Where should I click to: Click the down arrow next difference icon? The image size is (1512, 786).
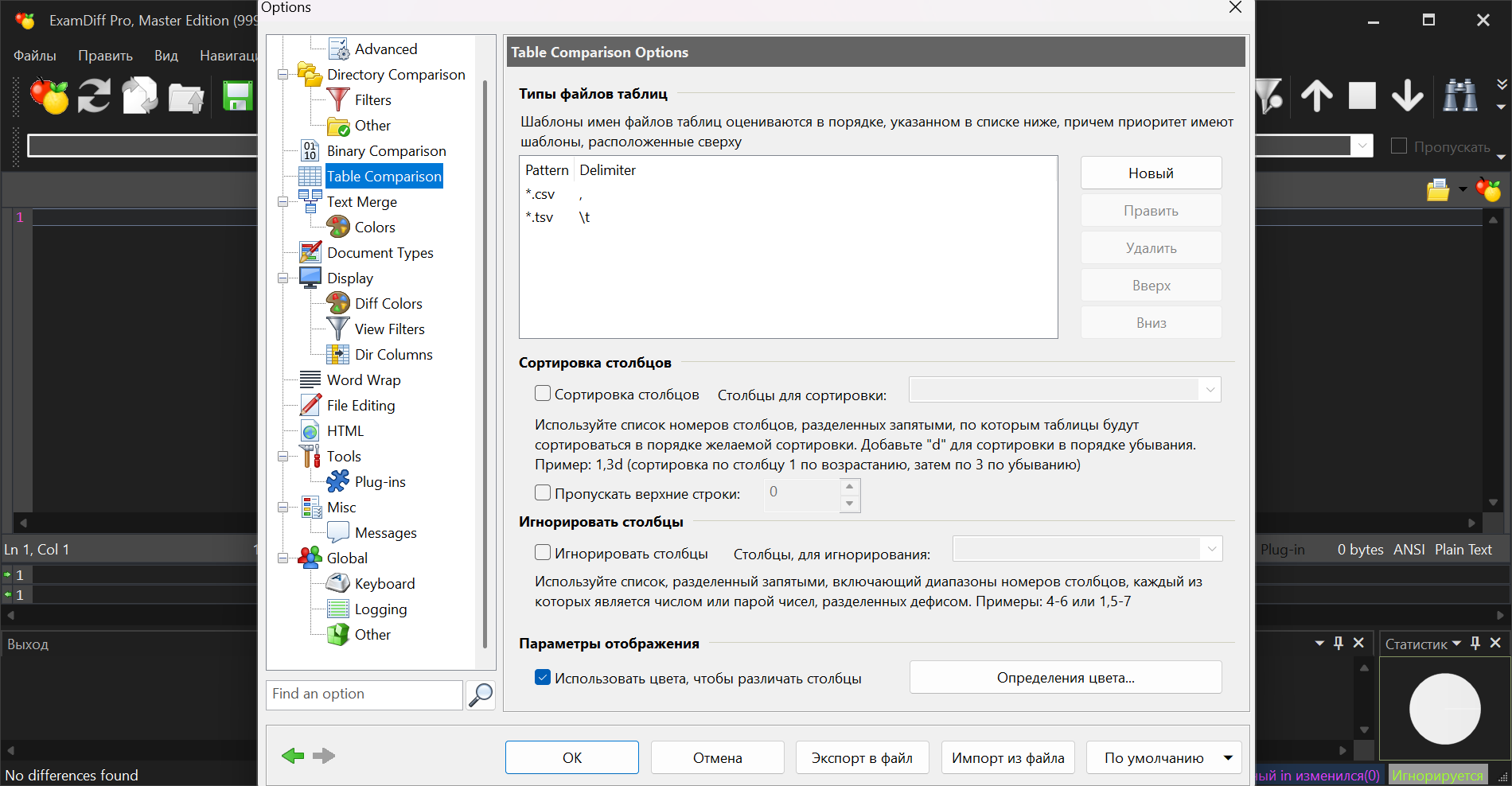(x=1407, y=95)
